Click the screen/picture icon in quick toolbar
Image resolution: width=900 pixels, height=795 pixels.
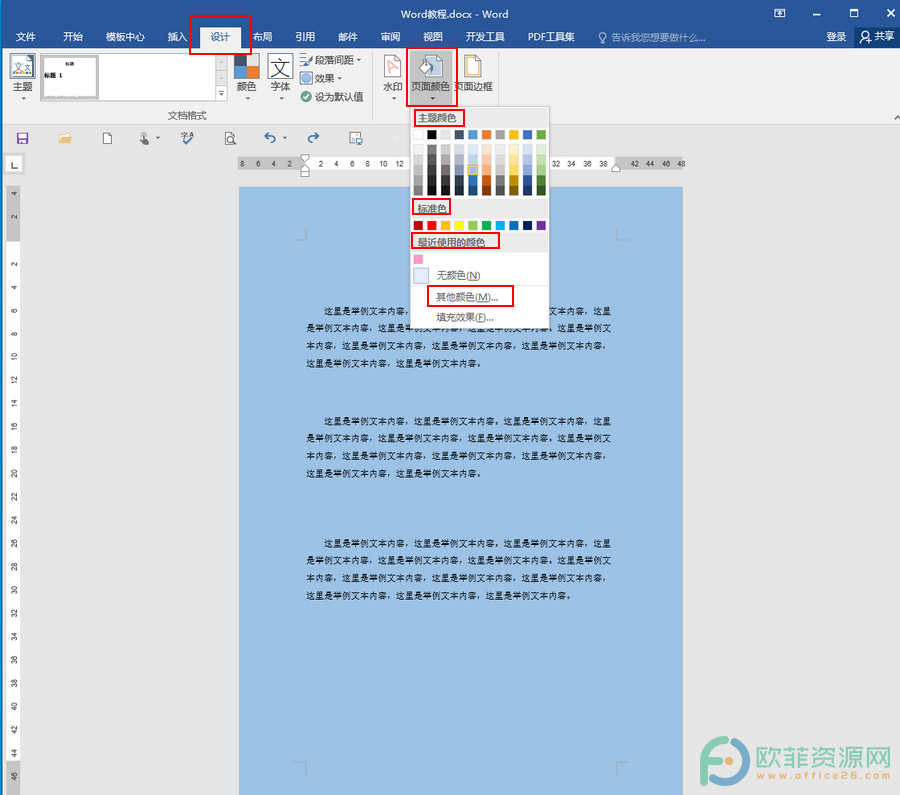(356, 138)
